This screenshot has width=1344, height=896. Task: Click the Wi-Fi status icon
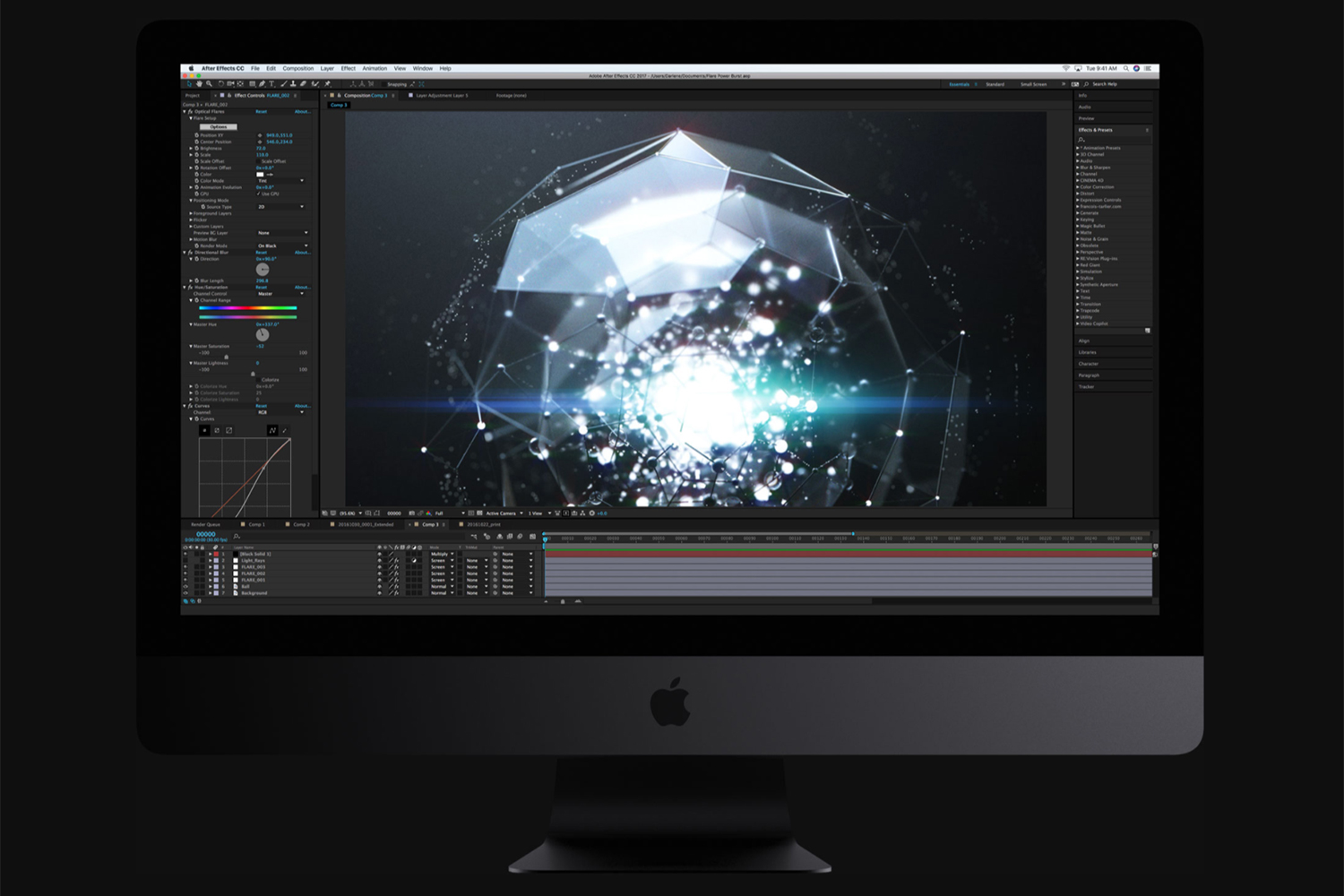click(x=1066, y=68)
